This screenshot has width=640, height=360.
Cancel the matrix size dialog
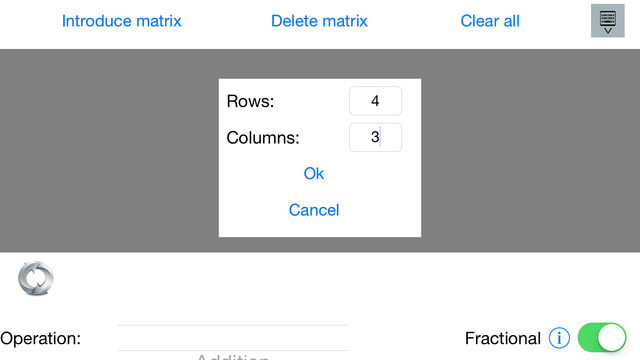[314, 210]
